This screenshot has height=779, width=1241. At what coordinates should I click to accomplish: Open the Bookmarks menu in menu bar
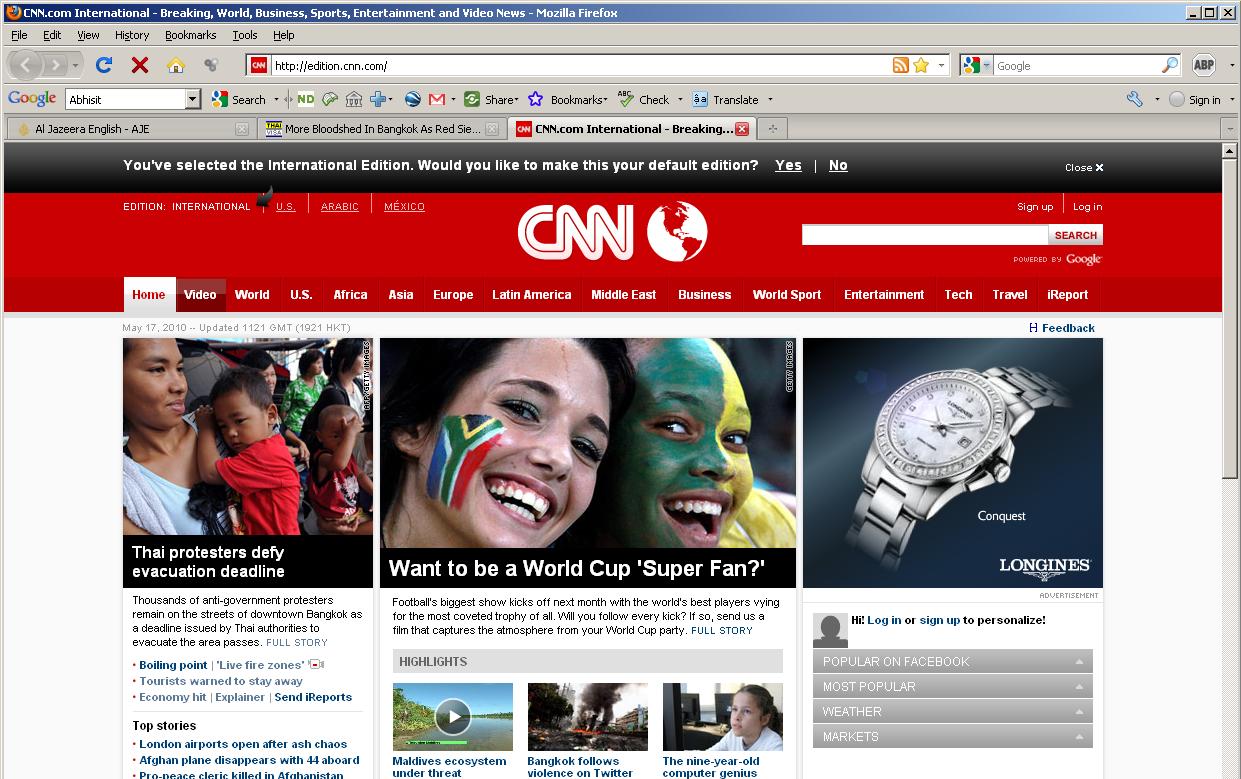[x=190, y=35]
